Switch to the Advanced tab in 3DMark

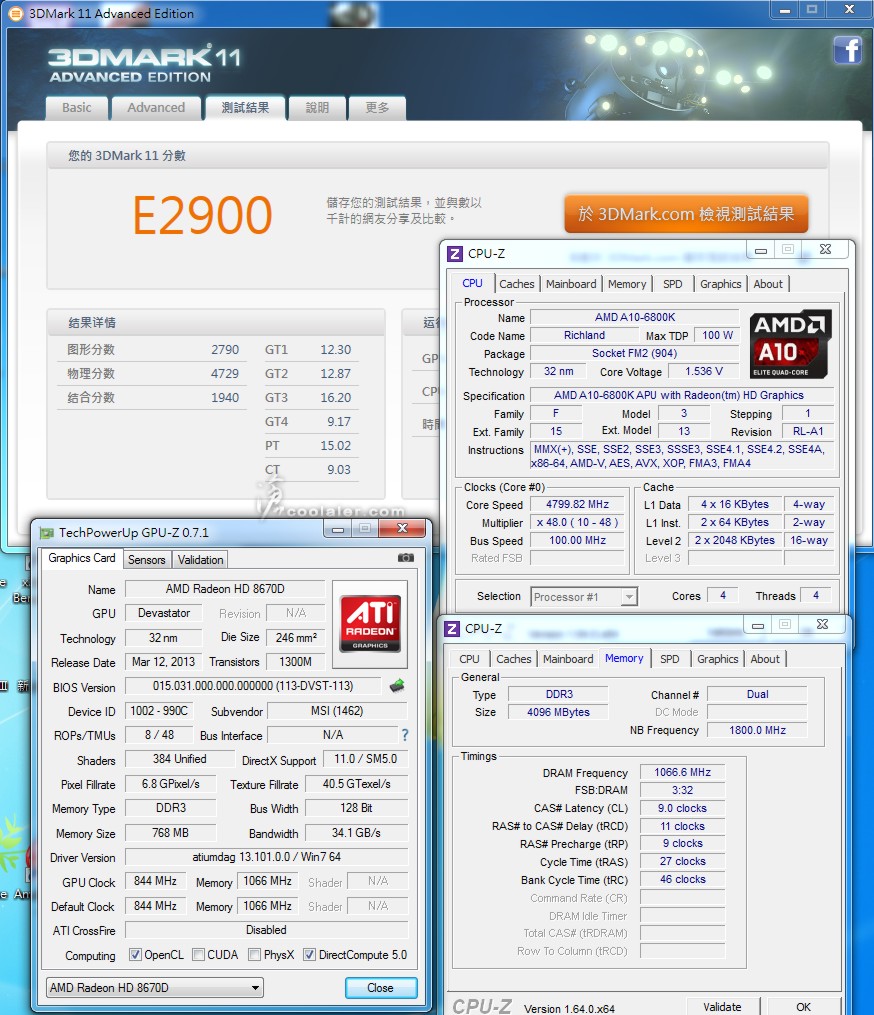point(156,107)
